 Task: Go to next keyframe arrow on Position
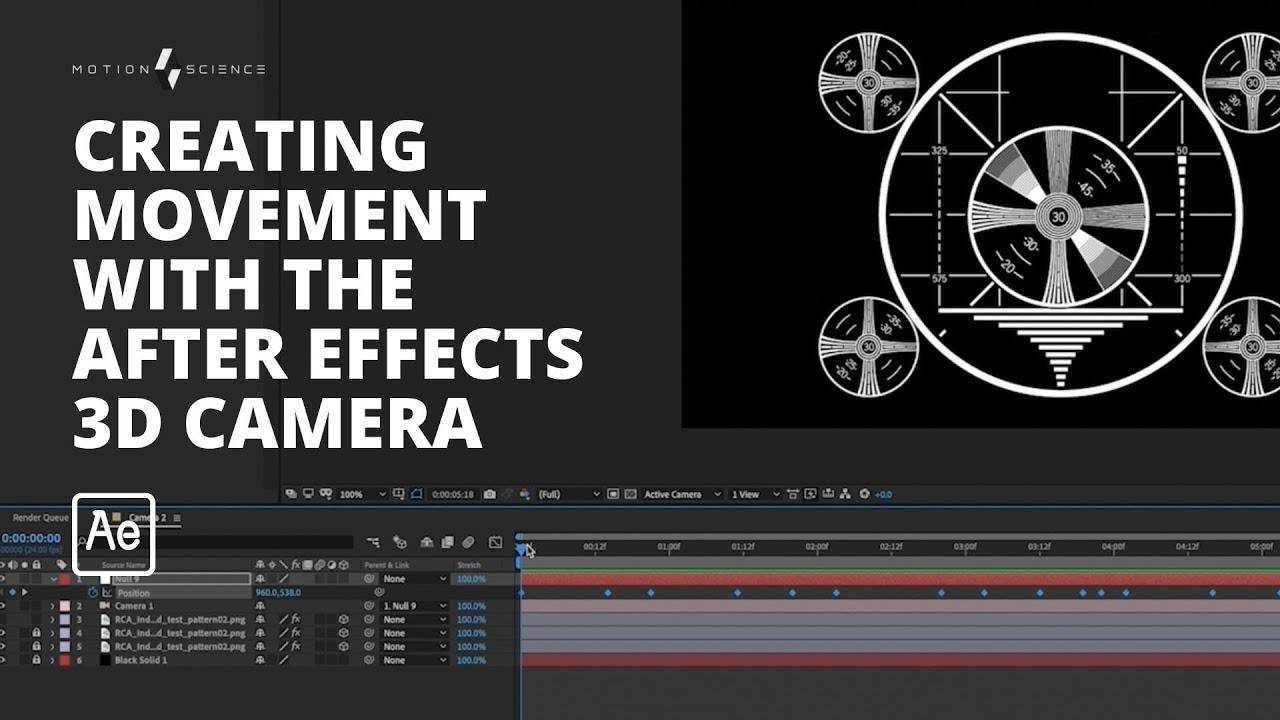(x=24, y=593)
